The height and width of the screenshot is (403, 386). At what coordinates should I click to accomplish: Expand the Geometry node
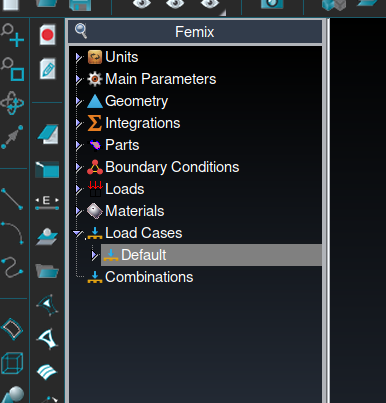click(x=79, y=101)
